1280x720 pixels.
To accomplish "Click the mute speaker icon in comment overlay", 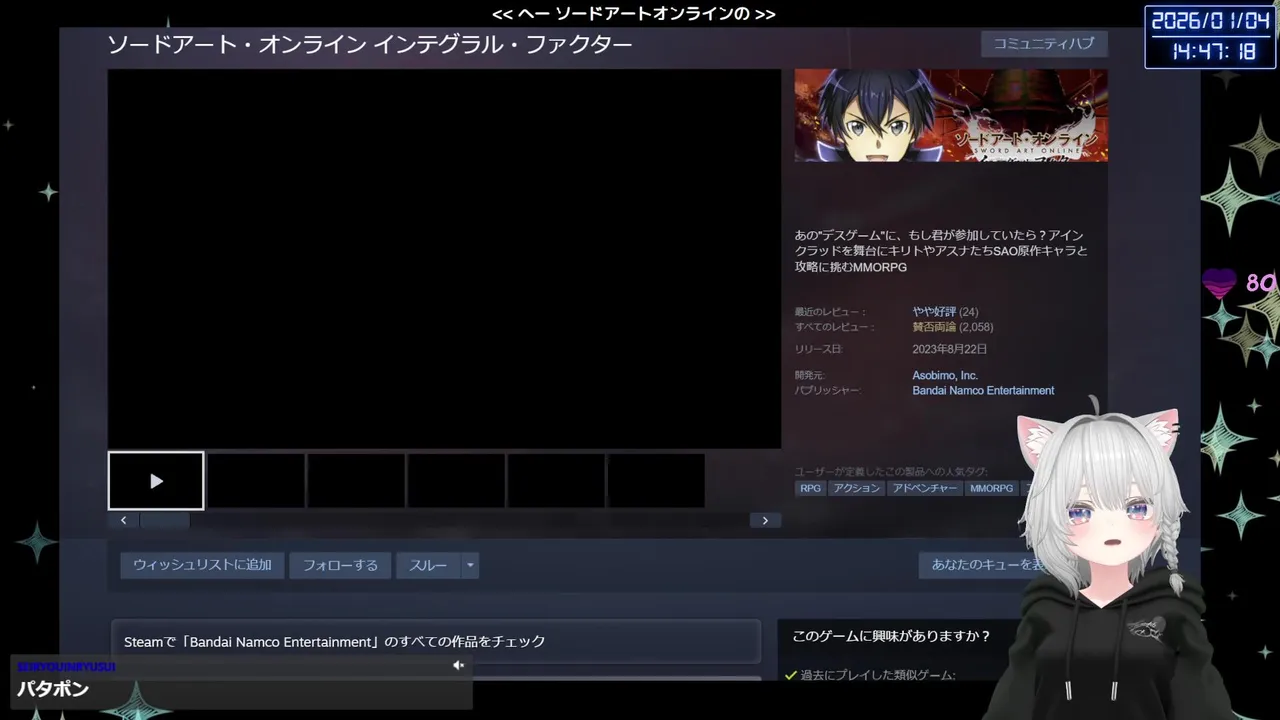I will point(458,665).
